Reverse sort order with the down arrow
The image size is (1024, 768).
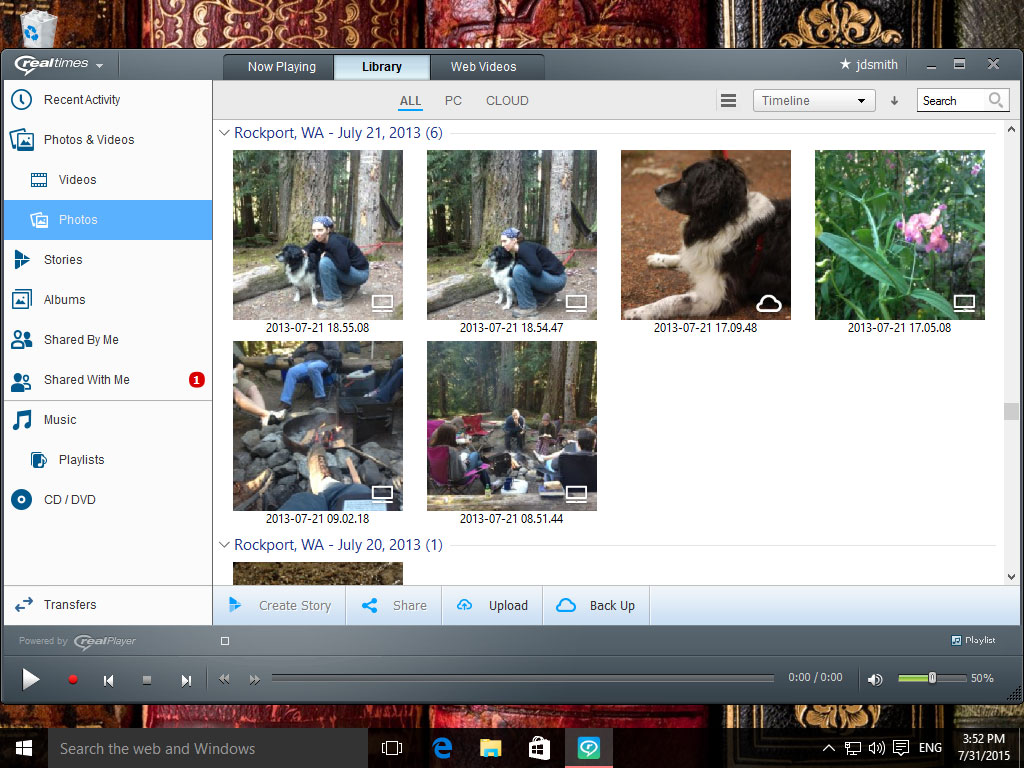(x=895, y=101)
